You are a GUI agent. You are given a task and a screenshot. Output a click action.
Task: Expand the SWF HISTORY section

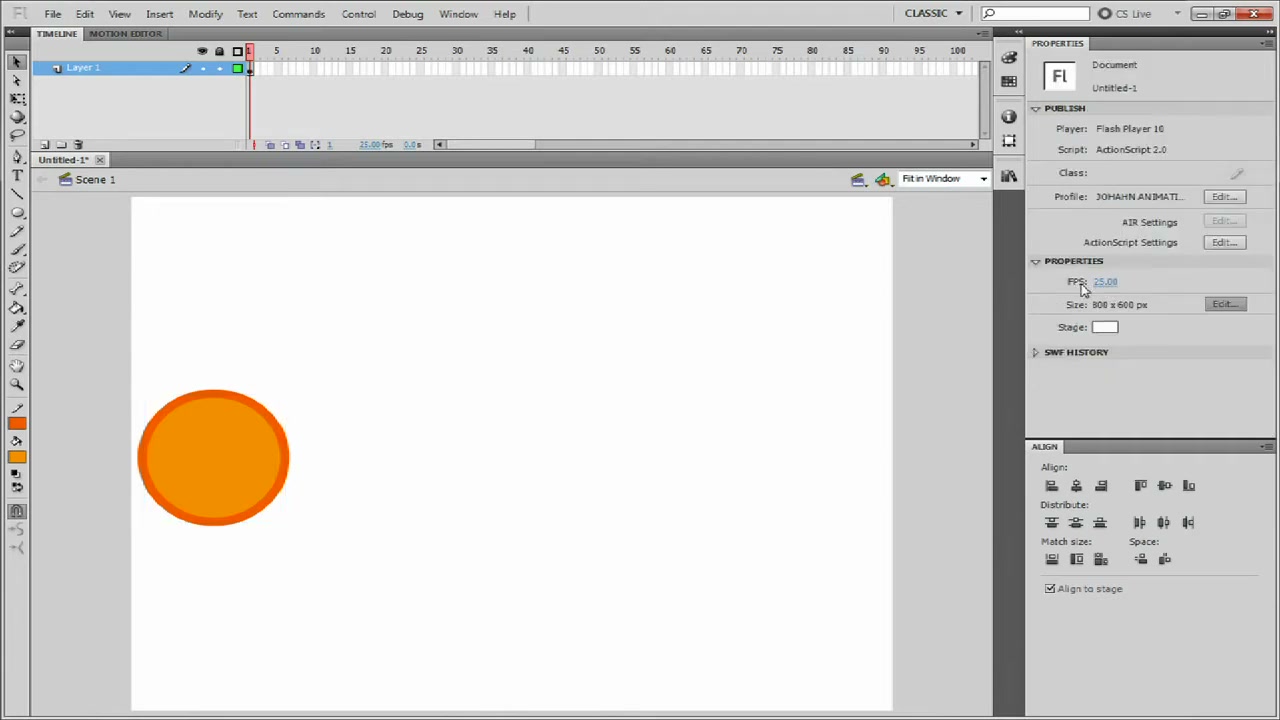pos(1036,353)
